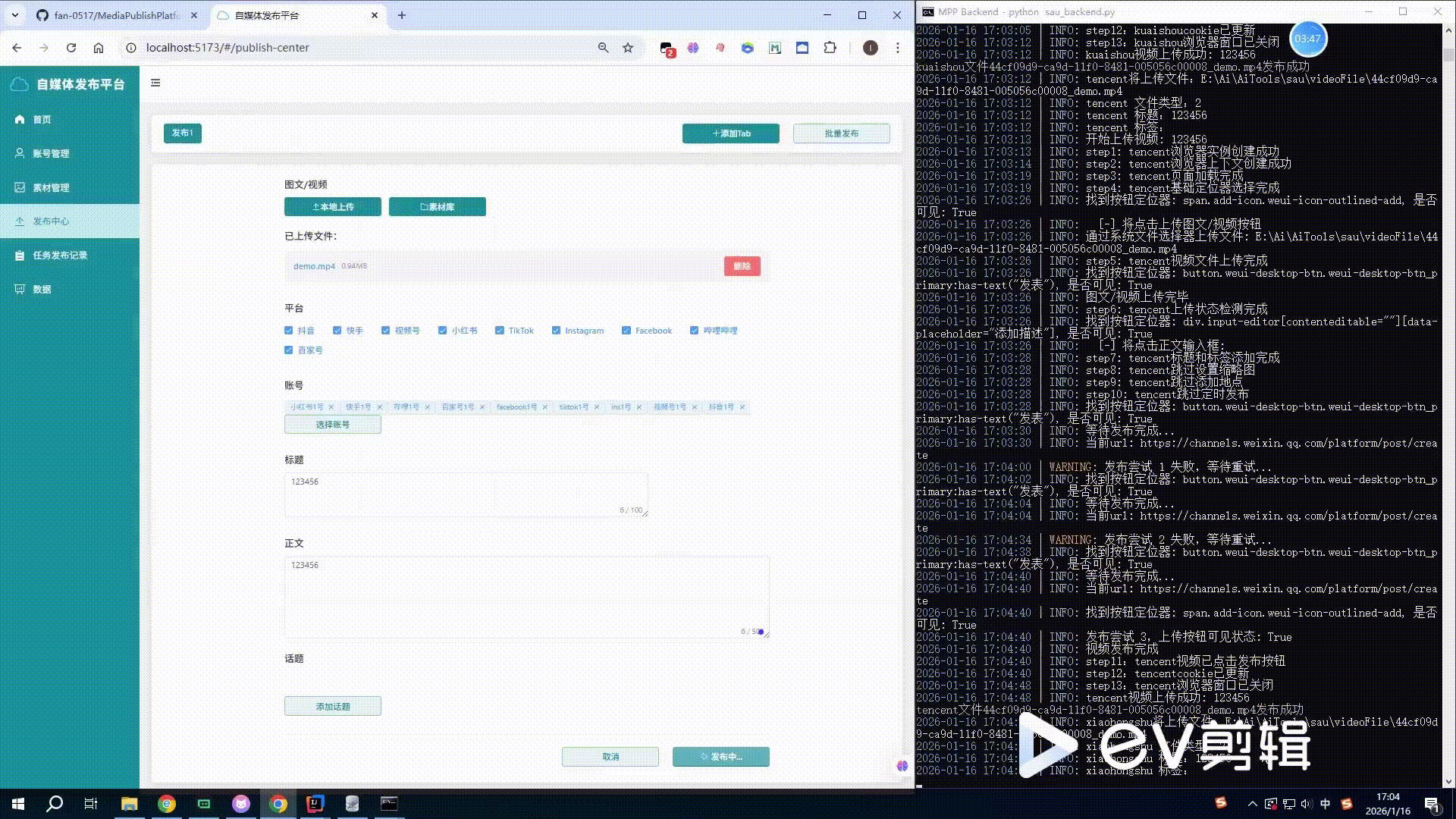Open Chrome three-dot menu

click(x=898, y=48)
